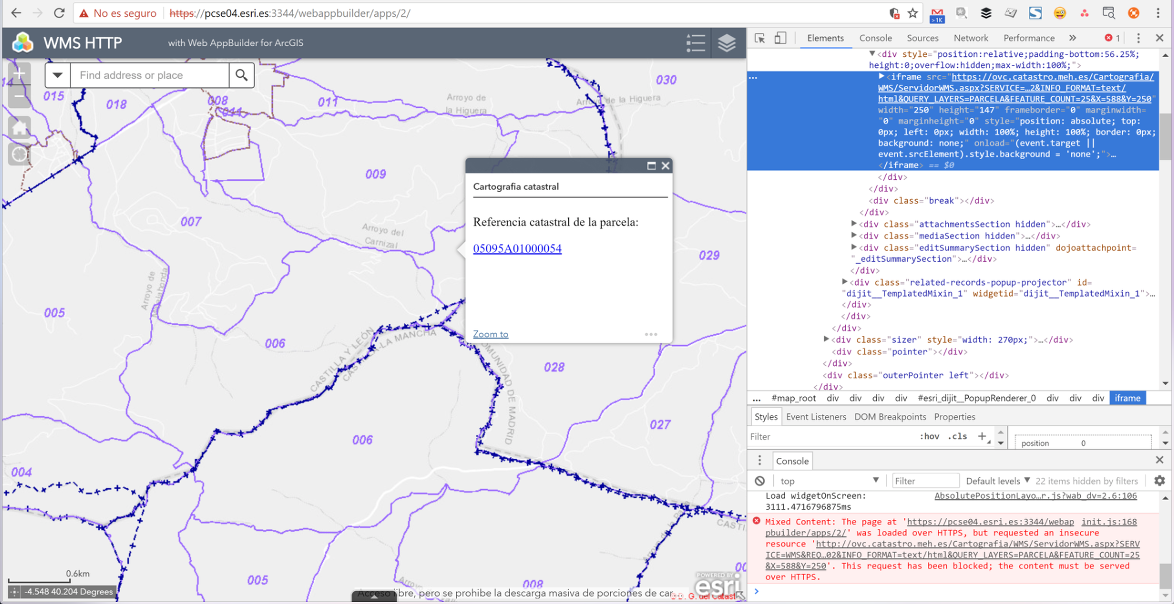Maximize the Cartografia catastral popup
The image size is (1174, 604).
(x=651, y=166)
